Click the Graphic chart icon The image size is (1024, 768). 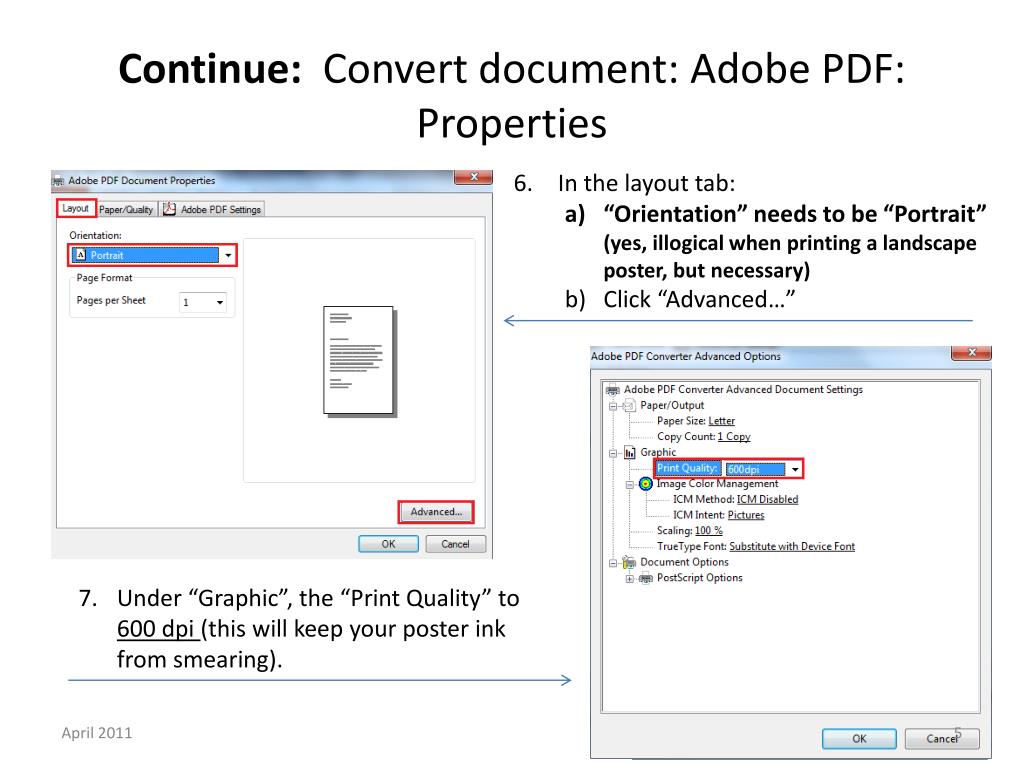click(630, 453)
